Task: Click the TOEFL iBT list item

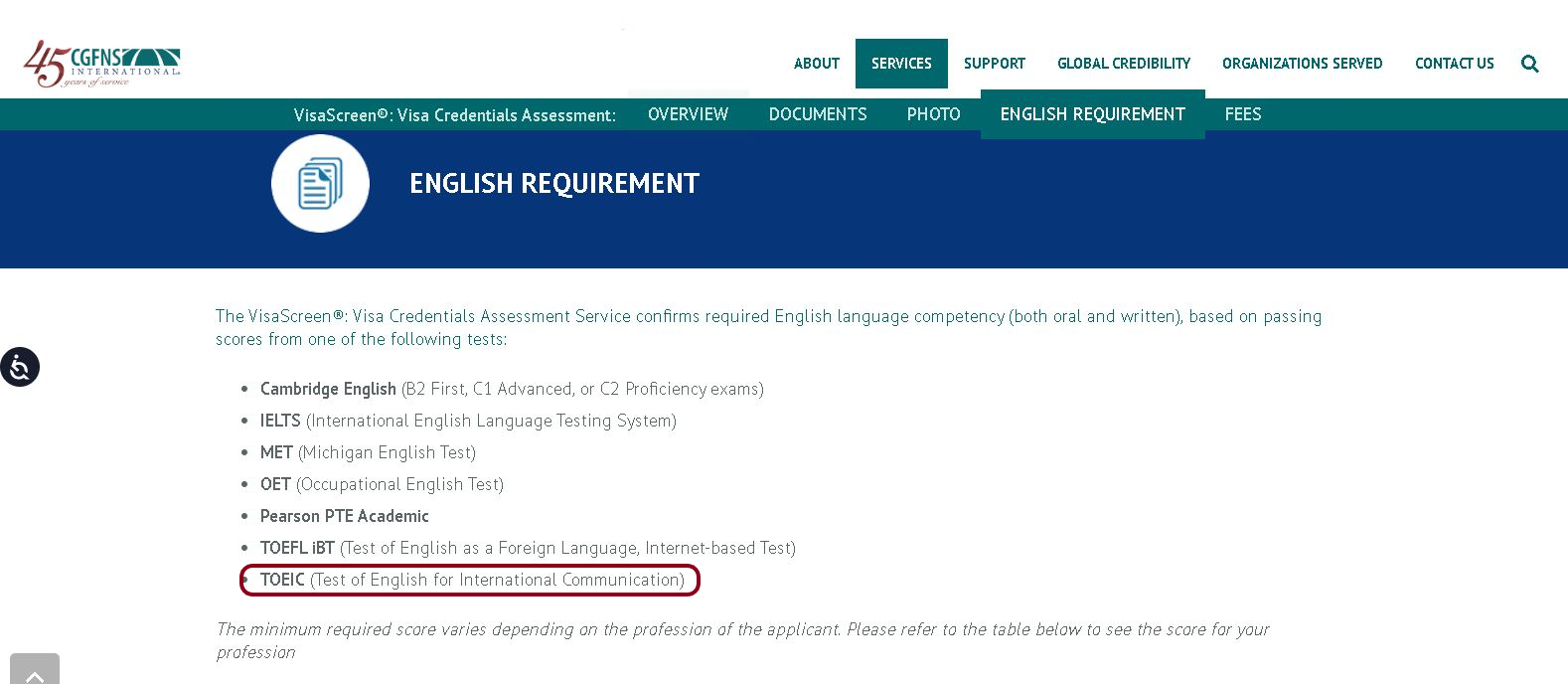Action: tap(528, 548)
